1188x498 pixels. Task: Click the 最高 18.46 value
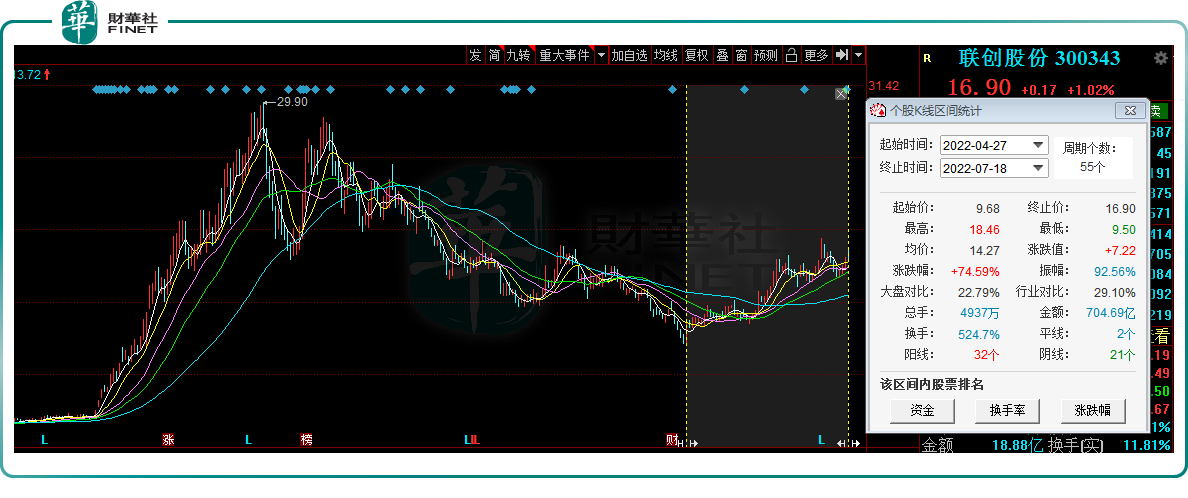[x=984, y=229]
